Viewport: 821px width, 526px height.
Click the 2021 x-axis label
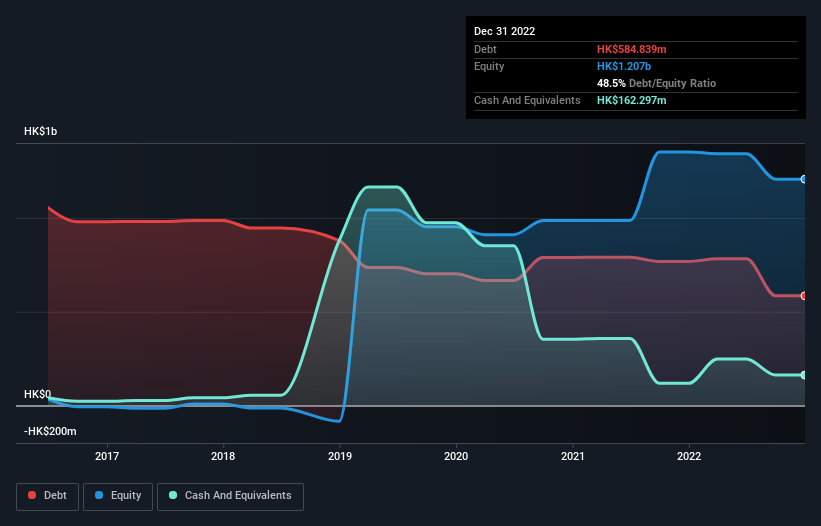click(573, 456)
